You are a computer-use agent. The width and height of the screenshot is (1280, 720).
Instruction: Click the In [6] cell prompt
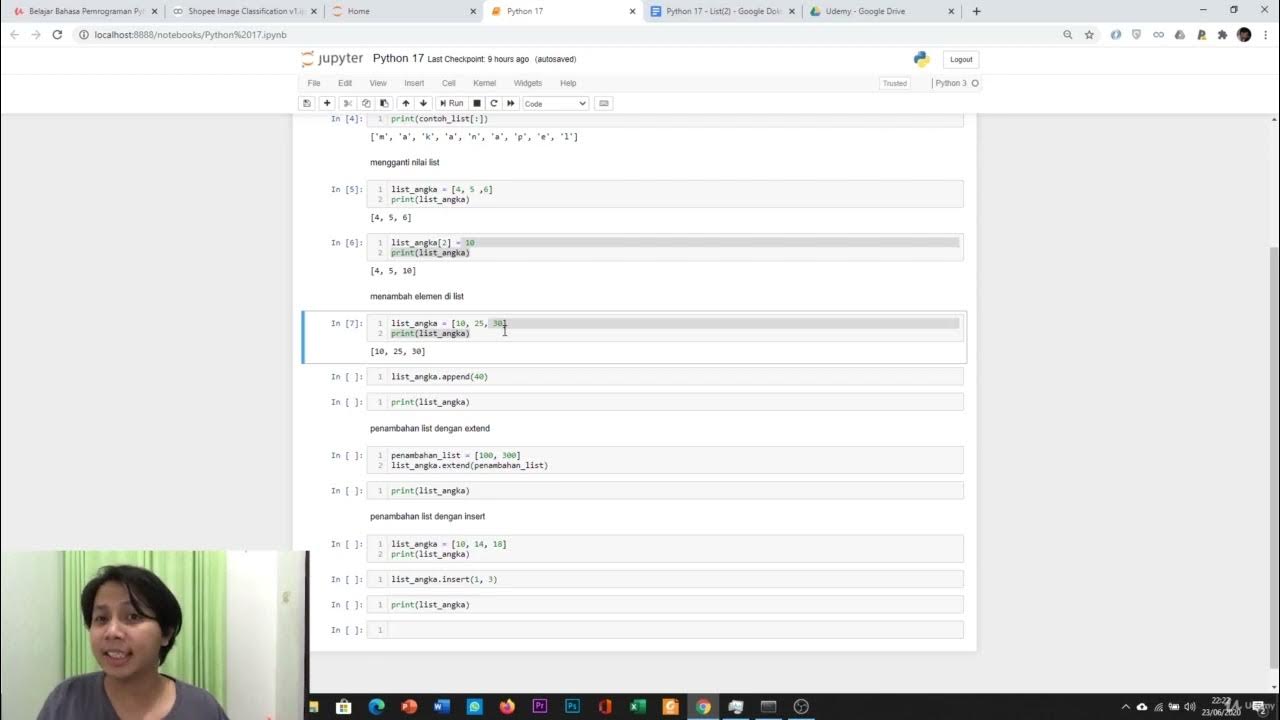pyautogui.click(x=347, y=242)
